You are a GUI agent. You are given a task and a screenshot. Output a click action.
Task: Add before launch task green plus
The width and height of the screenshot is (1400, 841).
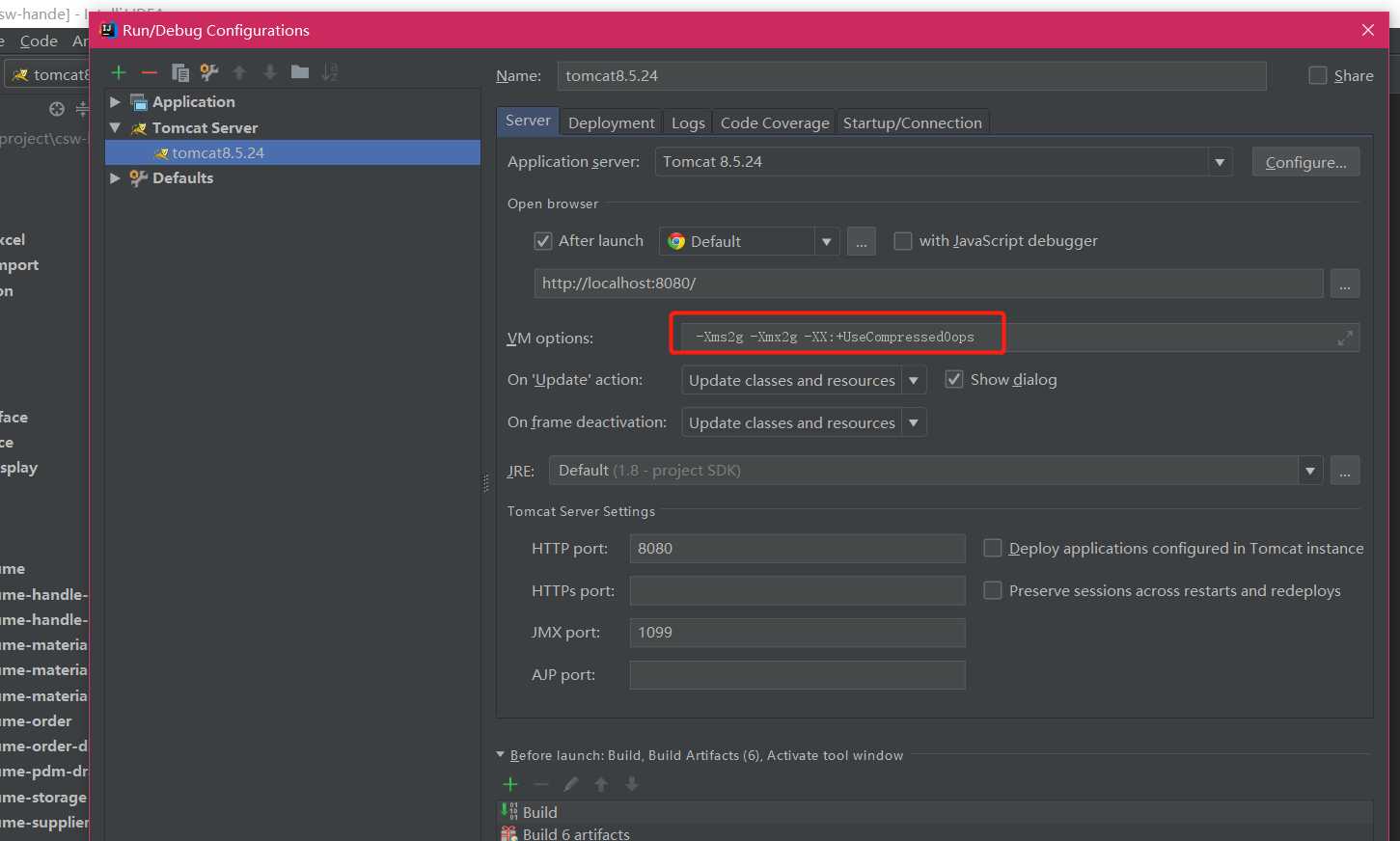510,784
